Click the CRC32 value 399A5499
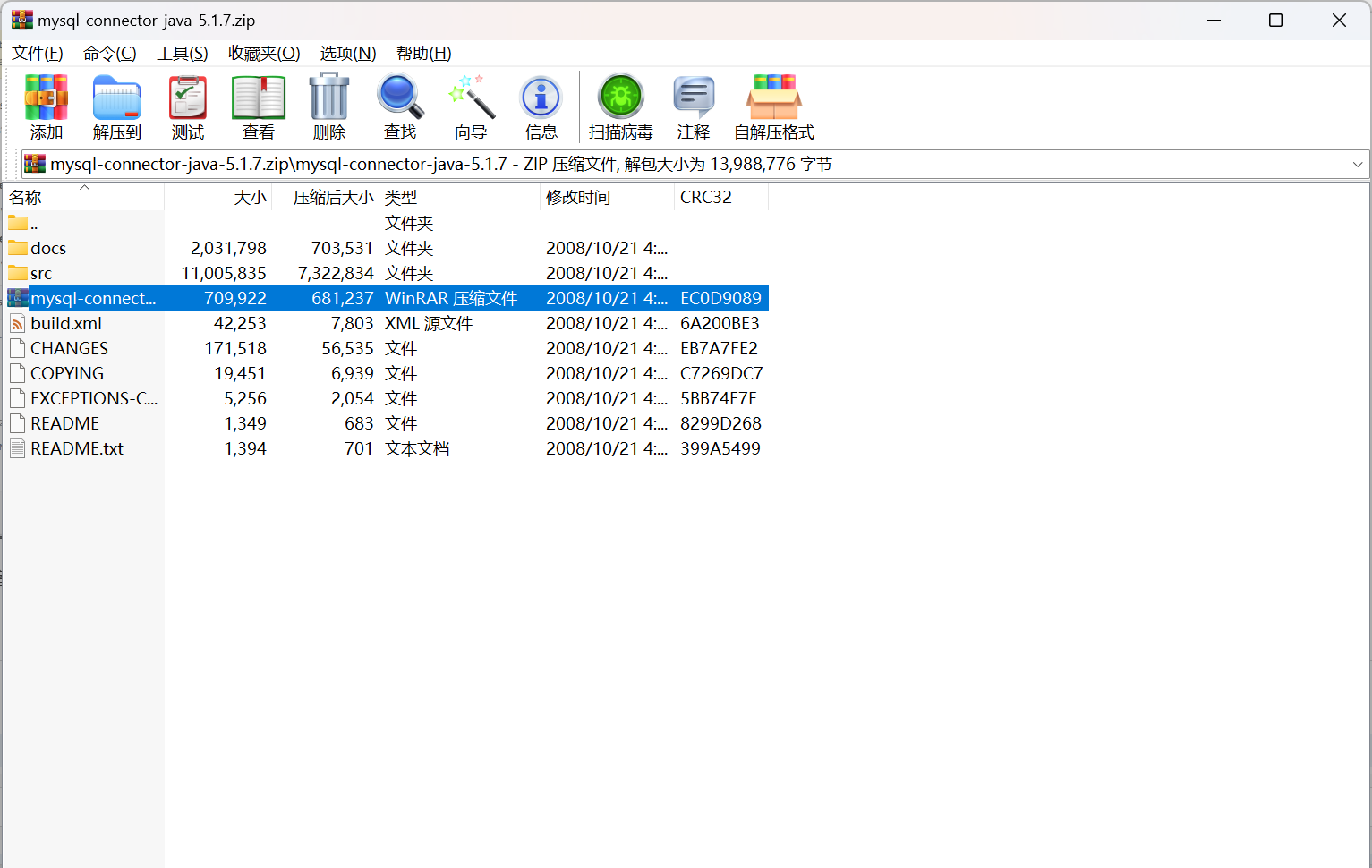1372x868 pixels. tap(720, 448)
